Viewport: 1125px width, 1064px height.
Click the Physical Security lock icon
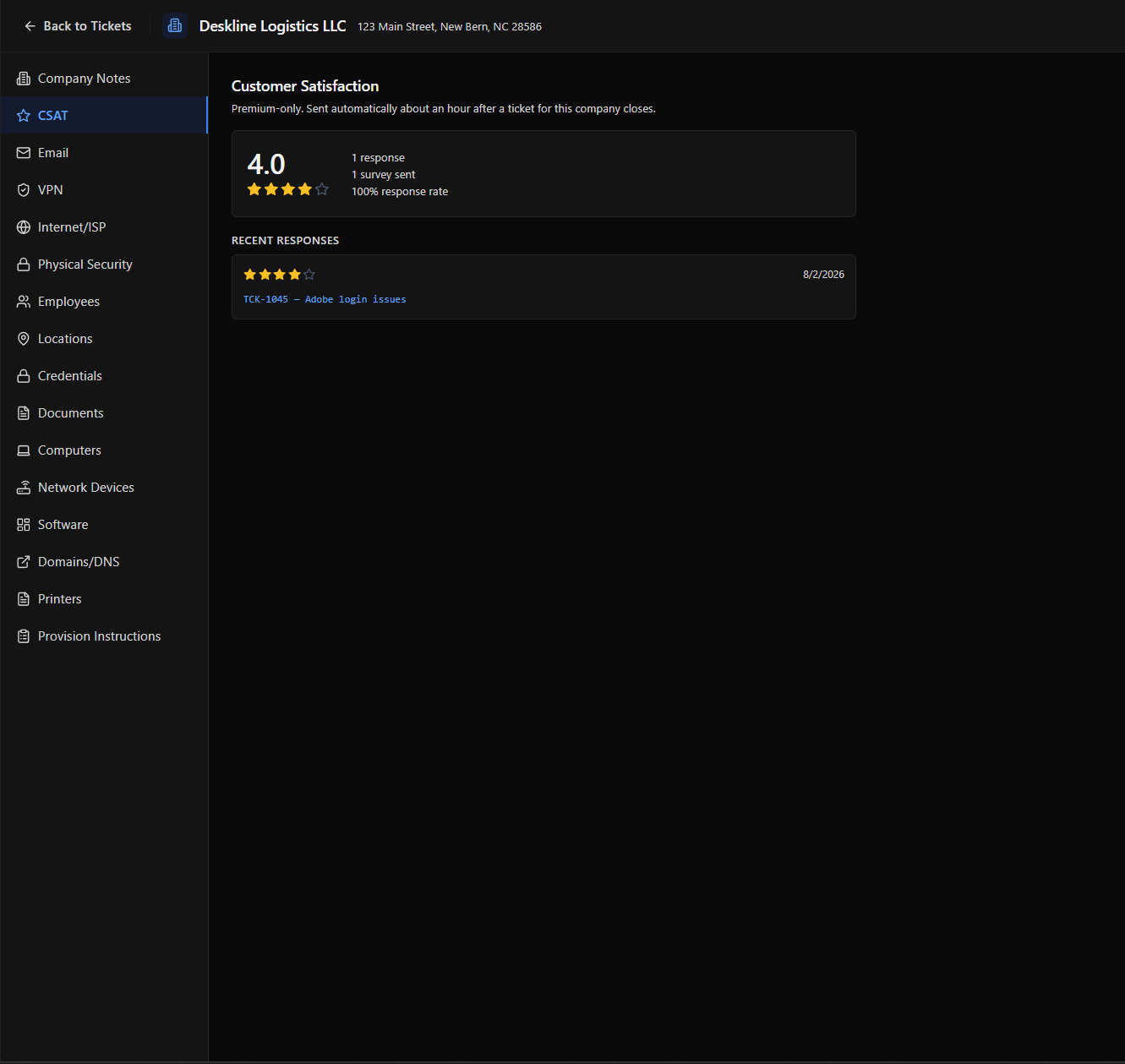(x=24, y=265)
